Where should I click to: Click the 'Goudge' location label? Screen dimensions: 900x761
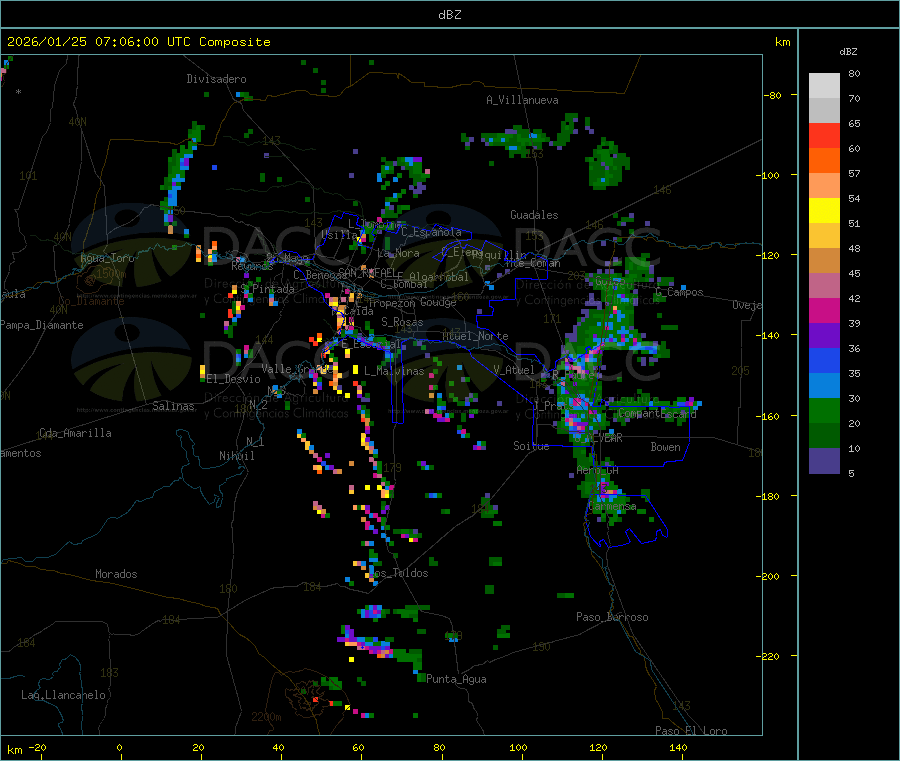coord(438,302)
